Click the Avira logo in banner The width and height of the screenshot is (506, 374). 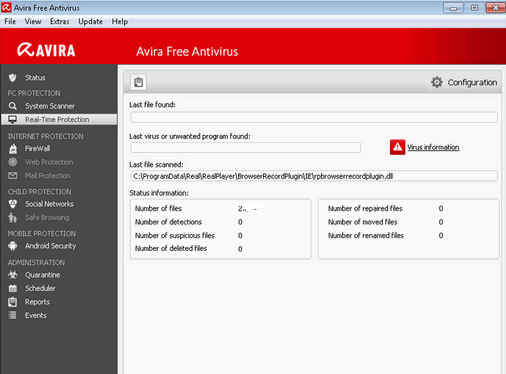click(46, 50)
